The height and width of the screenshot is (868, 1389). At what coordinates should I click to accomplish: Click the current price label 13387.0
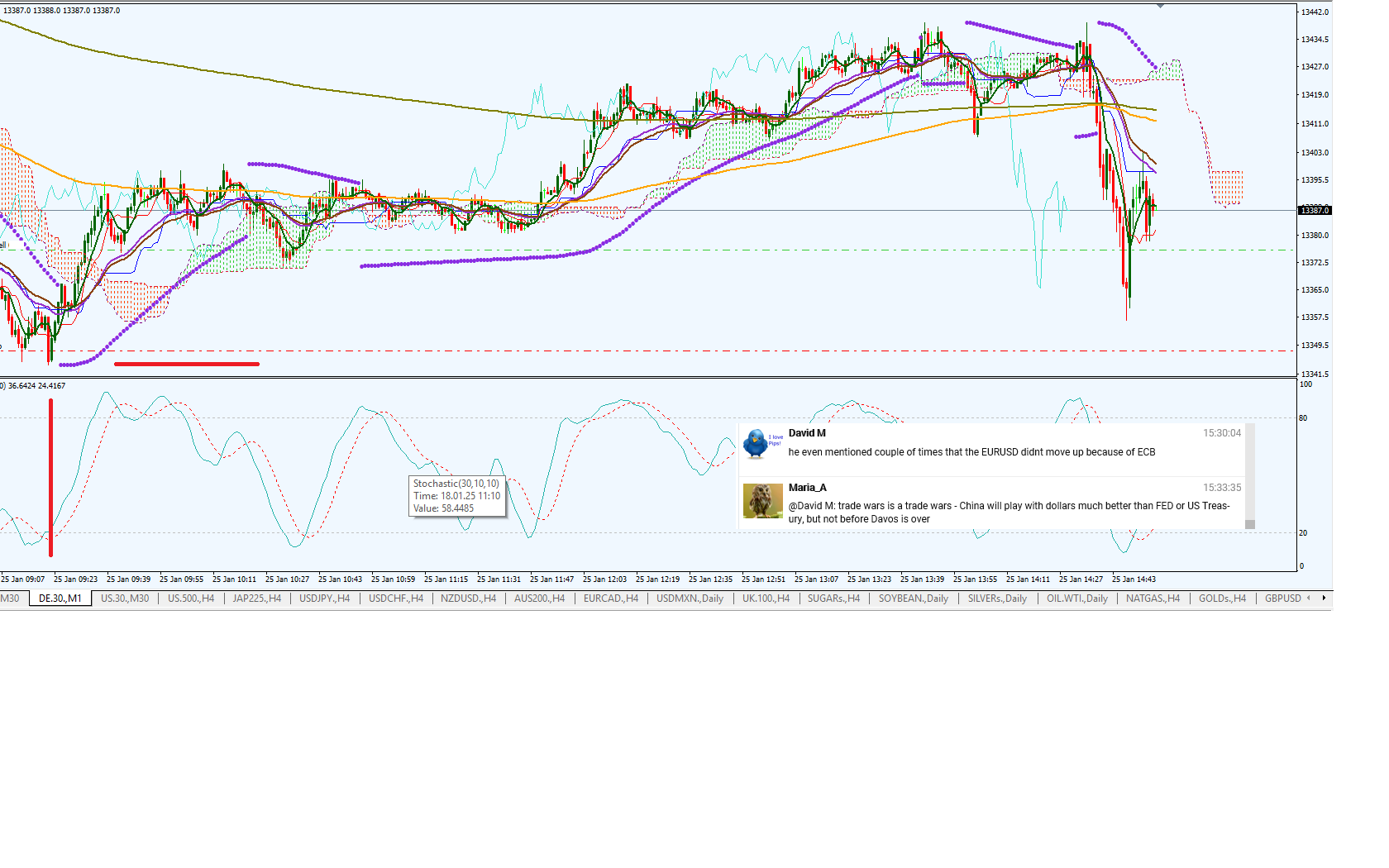coord(1315,210)
